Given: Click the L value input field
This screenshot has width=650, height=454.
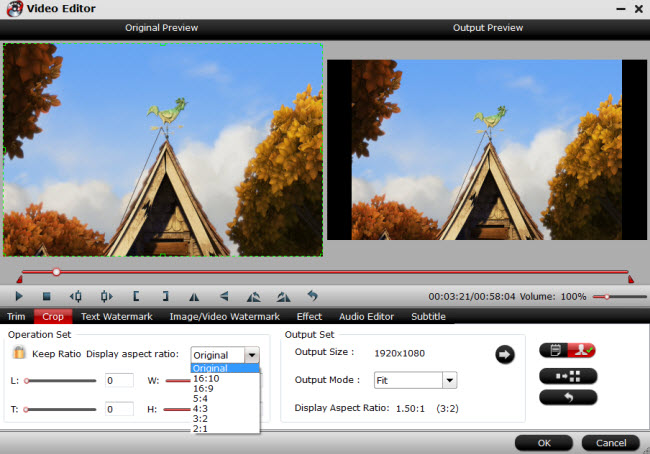Looking at the screenshot, I should [x=119, y=380].
